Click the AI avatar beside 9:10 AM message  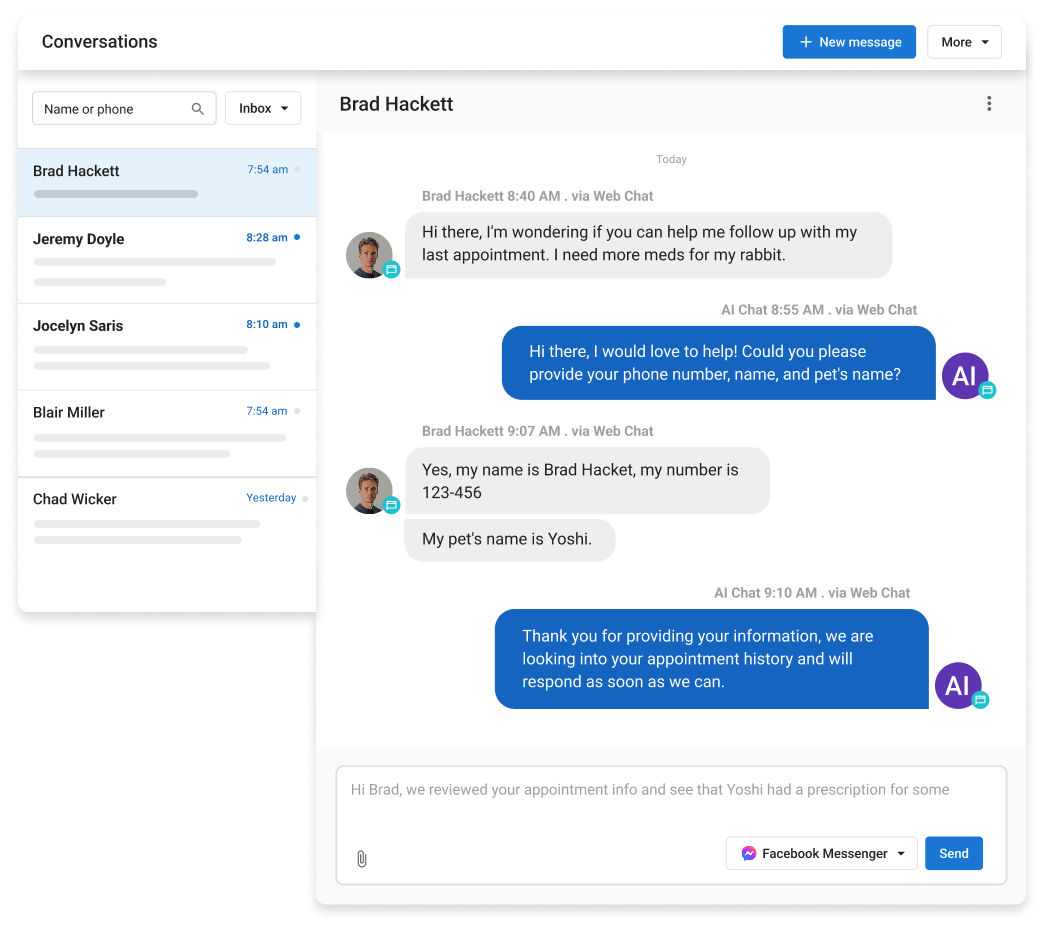tap(958, 685)
